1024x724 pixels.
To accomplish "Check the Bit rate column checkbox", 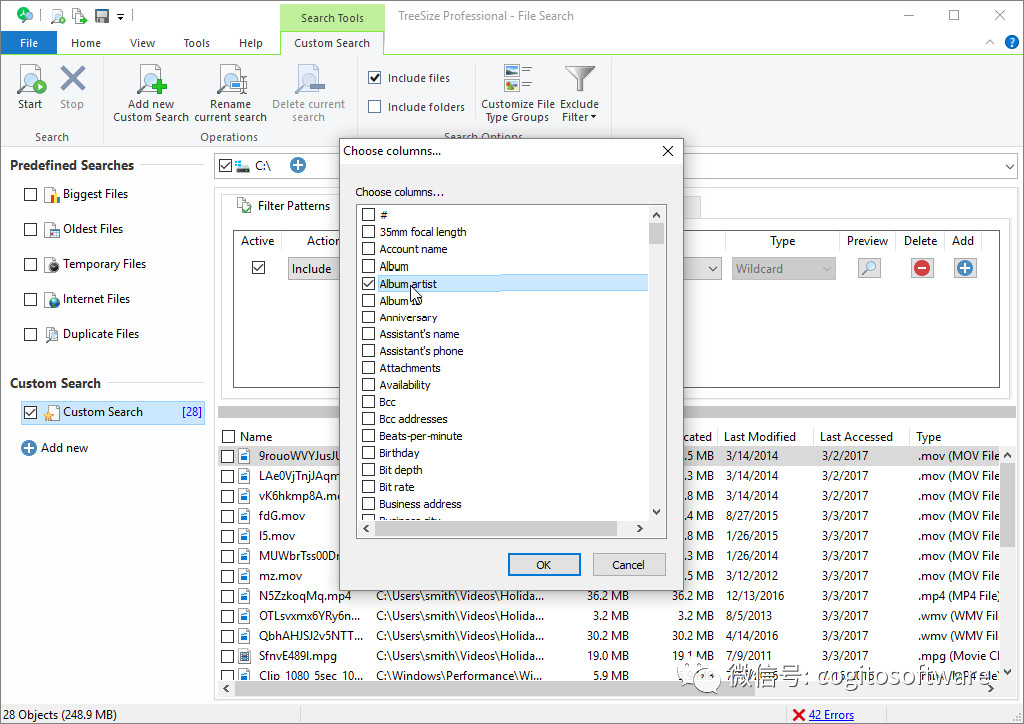I will pyautogui.click(x=368, y=487).
